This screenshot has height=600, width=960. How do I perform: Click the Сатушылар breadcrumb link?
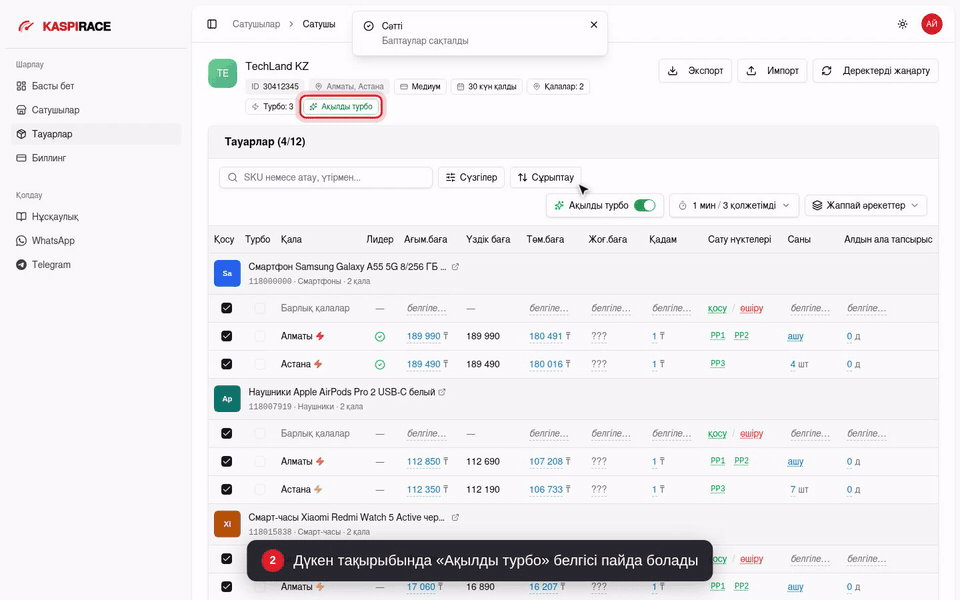click(x=256, y=24)
